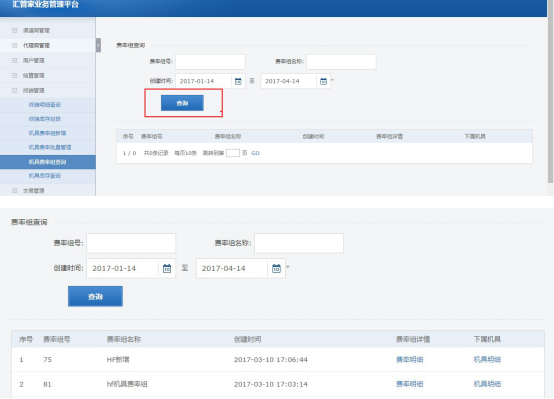Click 2017-03-10 17:06:44 table cell

pos(271,360)
